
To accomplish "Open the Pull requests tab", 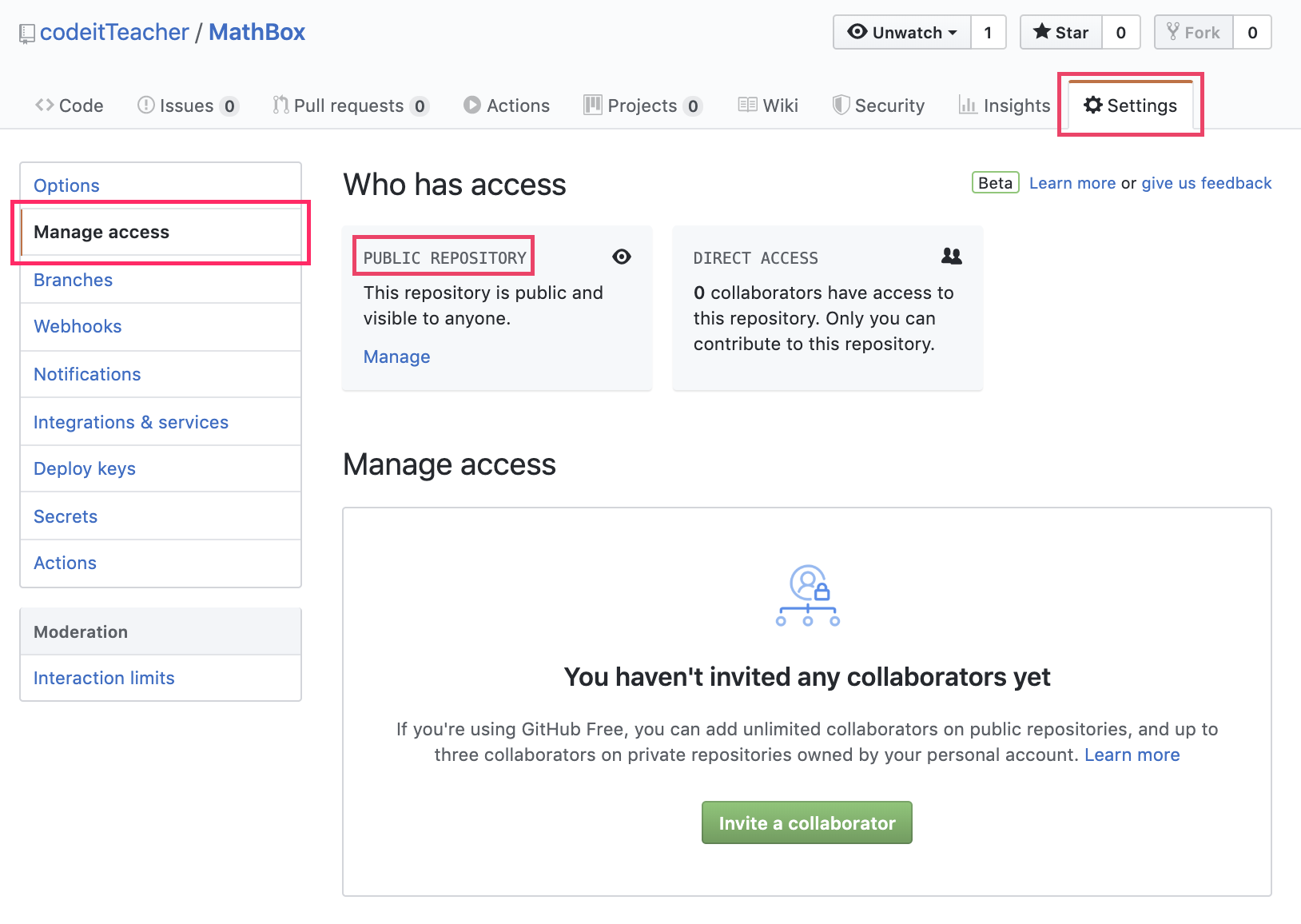I will pos(351,106).
